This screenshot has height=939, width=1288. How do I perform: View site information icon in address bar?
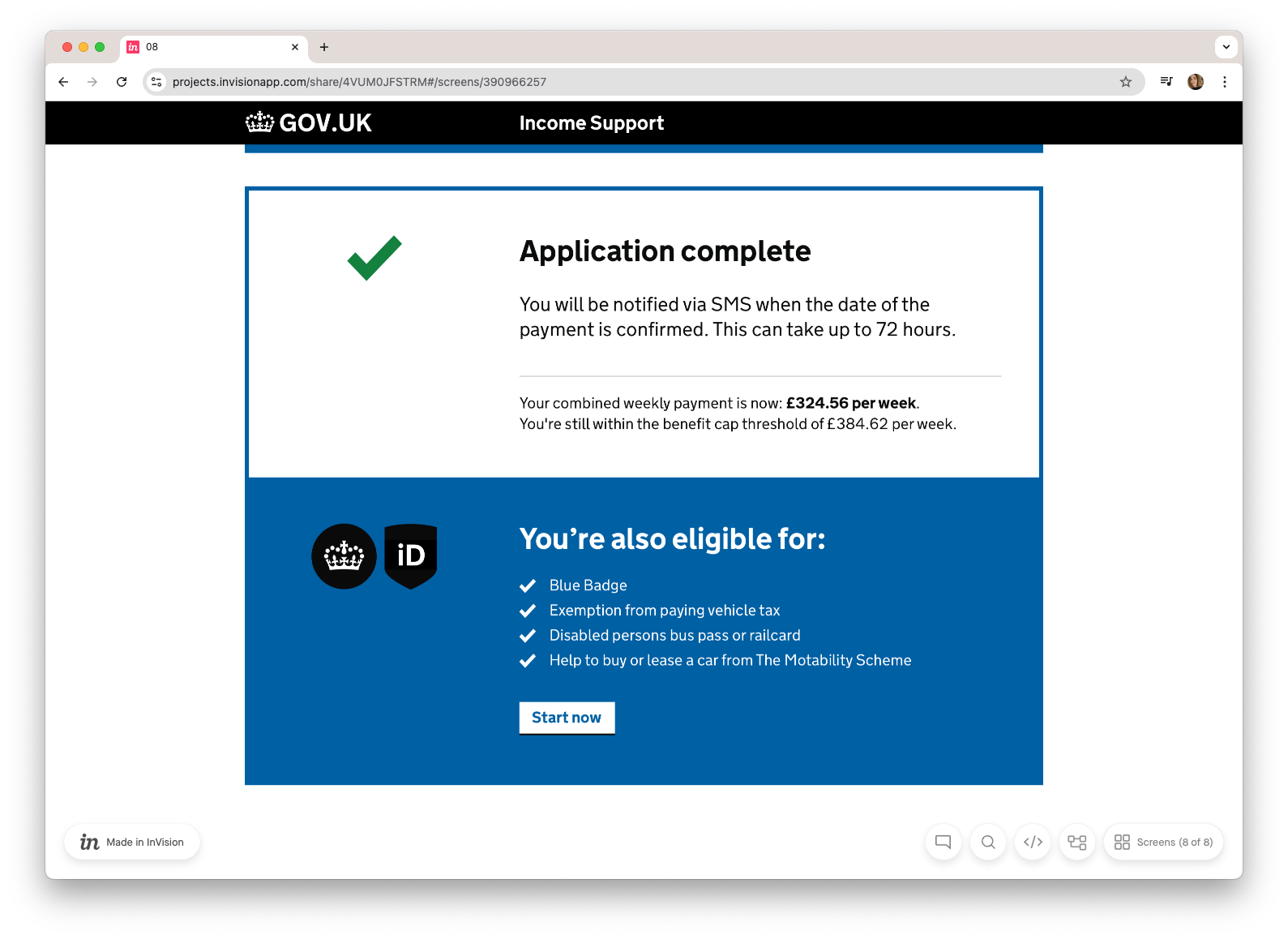[x=157, y=82]
